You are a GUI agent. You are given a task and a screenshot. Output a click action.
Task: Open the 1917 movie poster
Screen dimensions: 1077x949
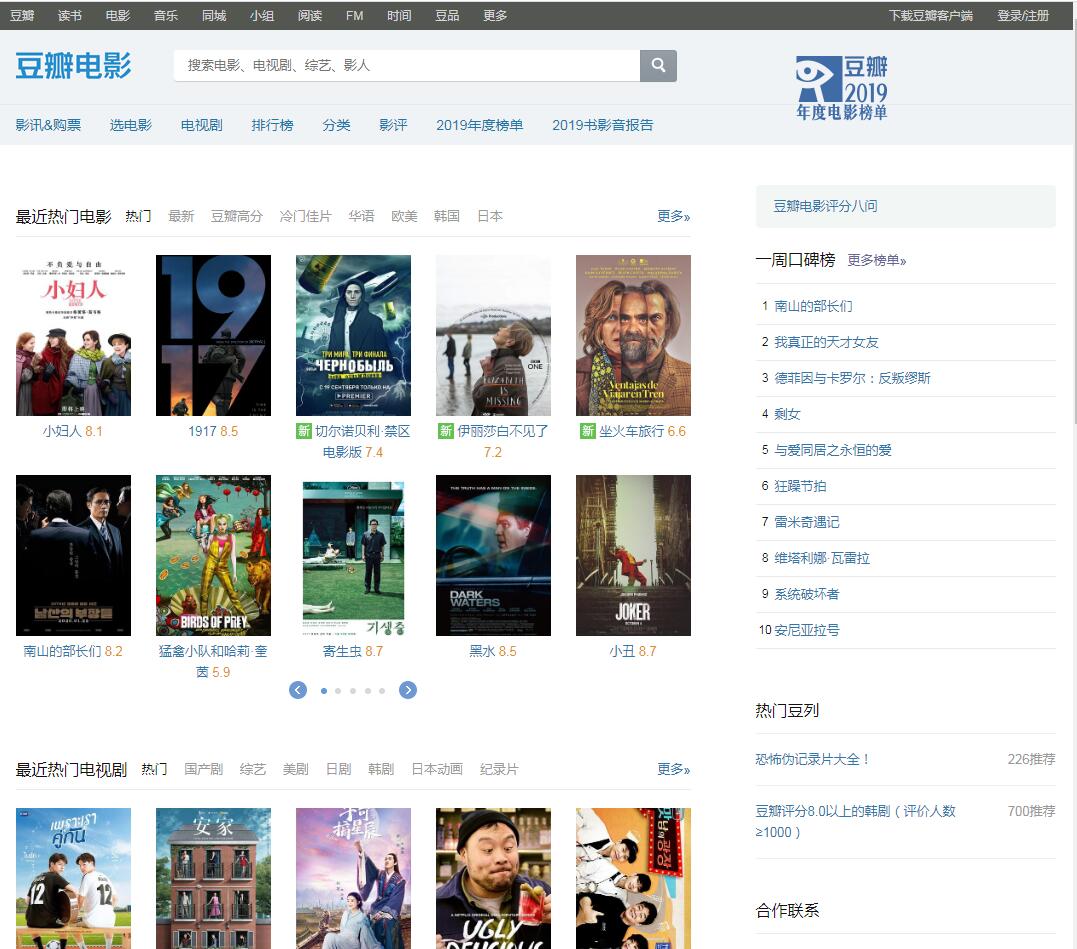[214, 335]
